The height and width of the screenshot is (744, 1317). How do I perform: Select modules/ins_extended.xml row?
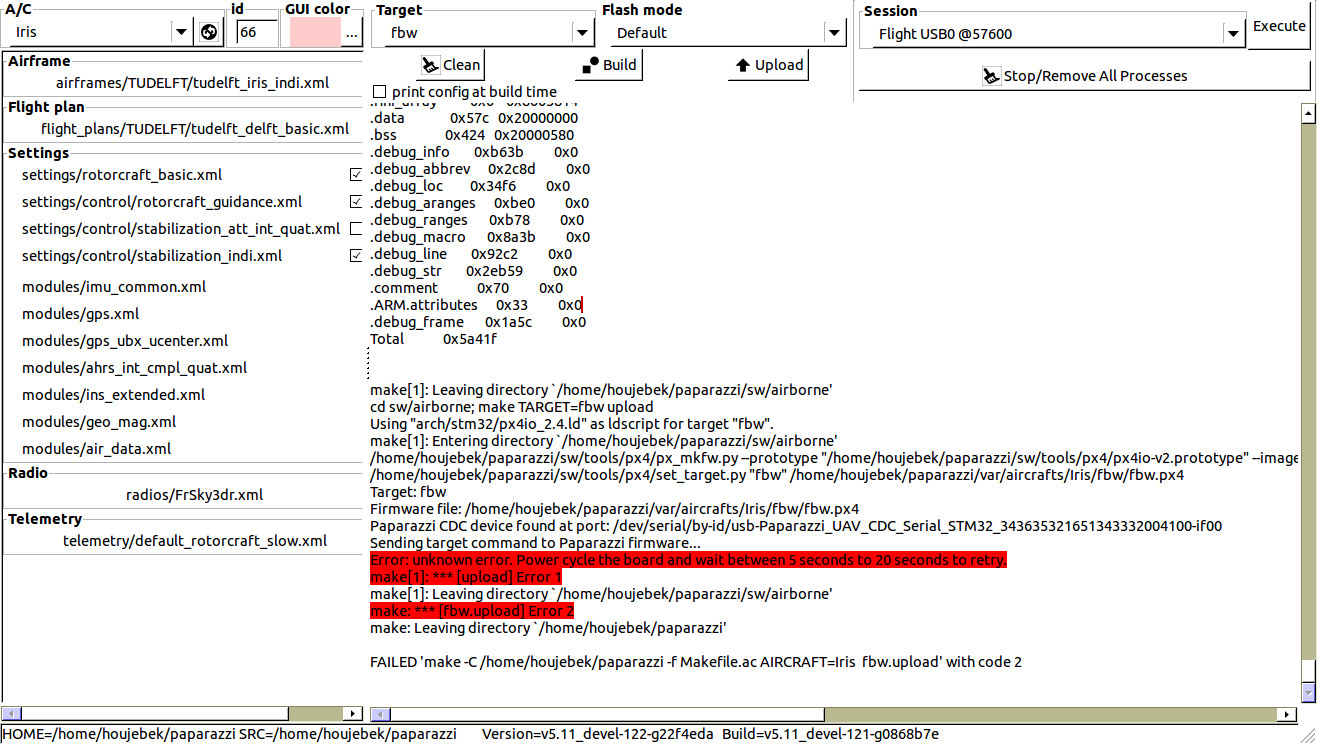(113, 395)
